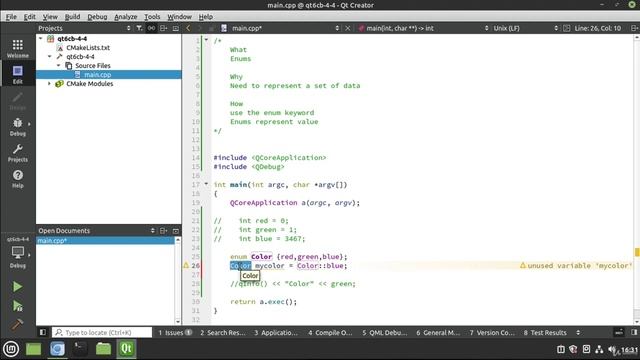Click warning icon on line 26
The width and height of the screenshot is (640, 360).
(186, 265)
